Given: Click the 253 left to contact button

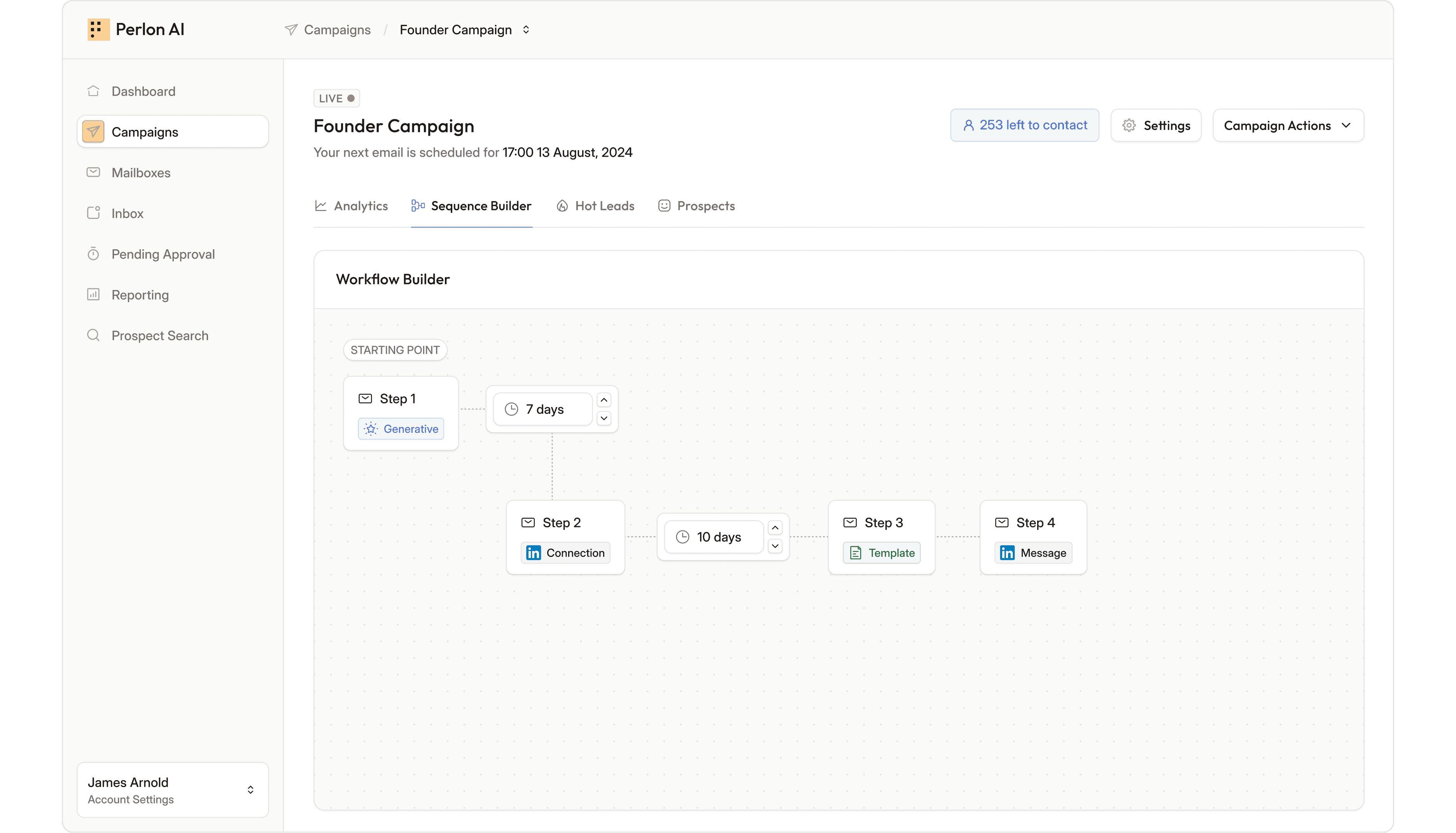Looking at the screenshot, I should 1024,125.
